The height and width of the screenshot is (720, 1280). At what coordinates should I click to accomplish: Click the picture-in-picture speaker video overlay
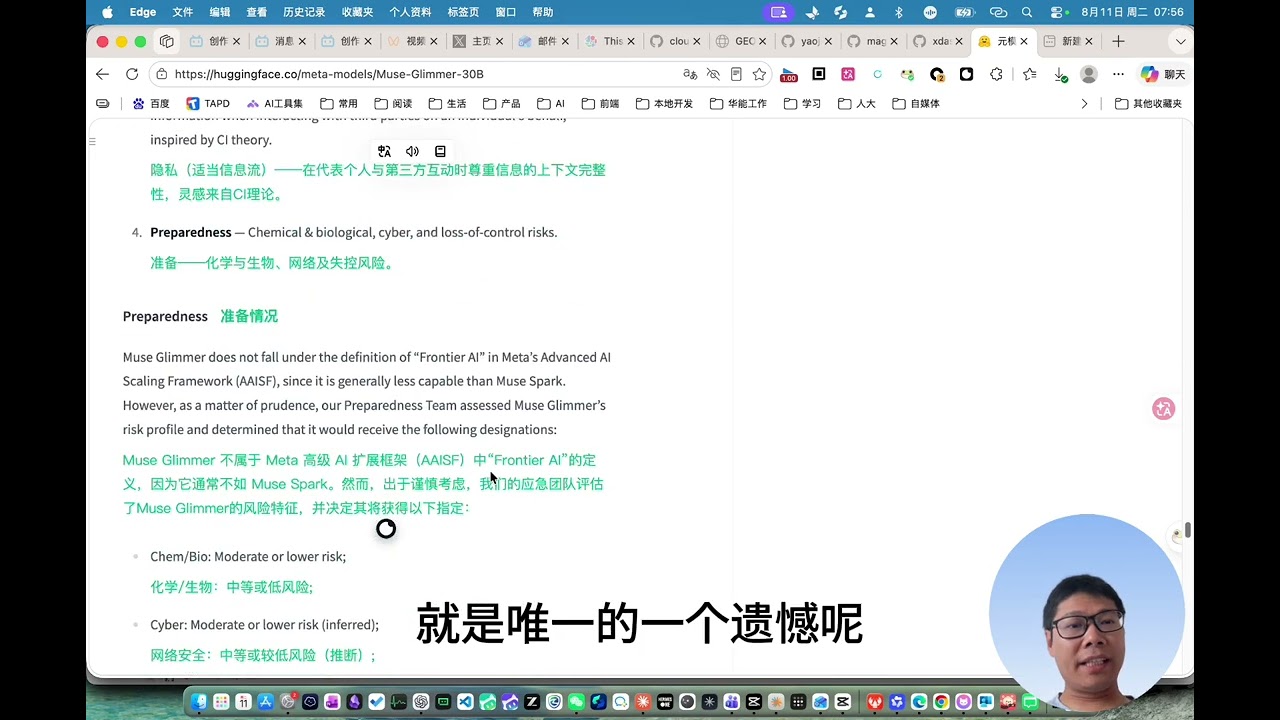pyautogui.click(x=1087, y=612)
